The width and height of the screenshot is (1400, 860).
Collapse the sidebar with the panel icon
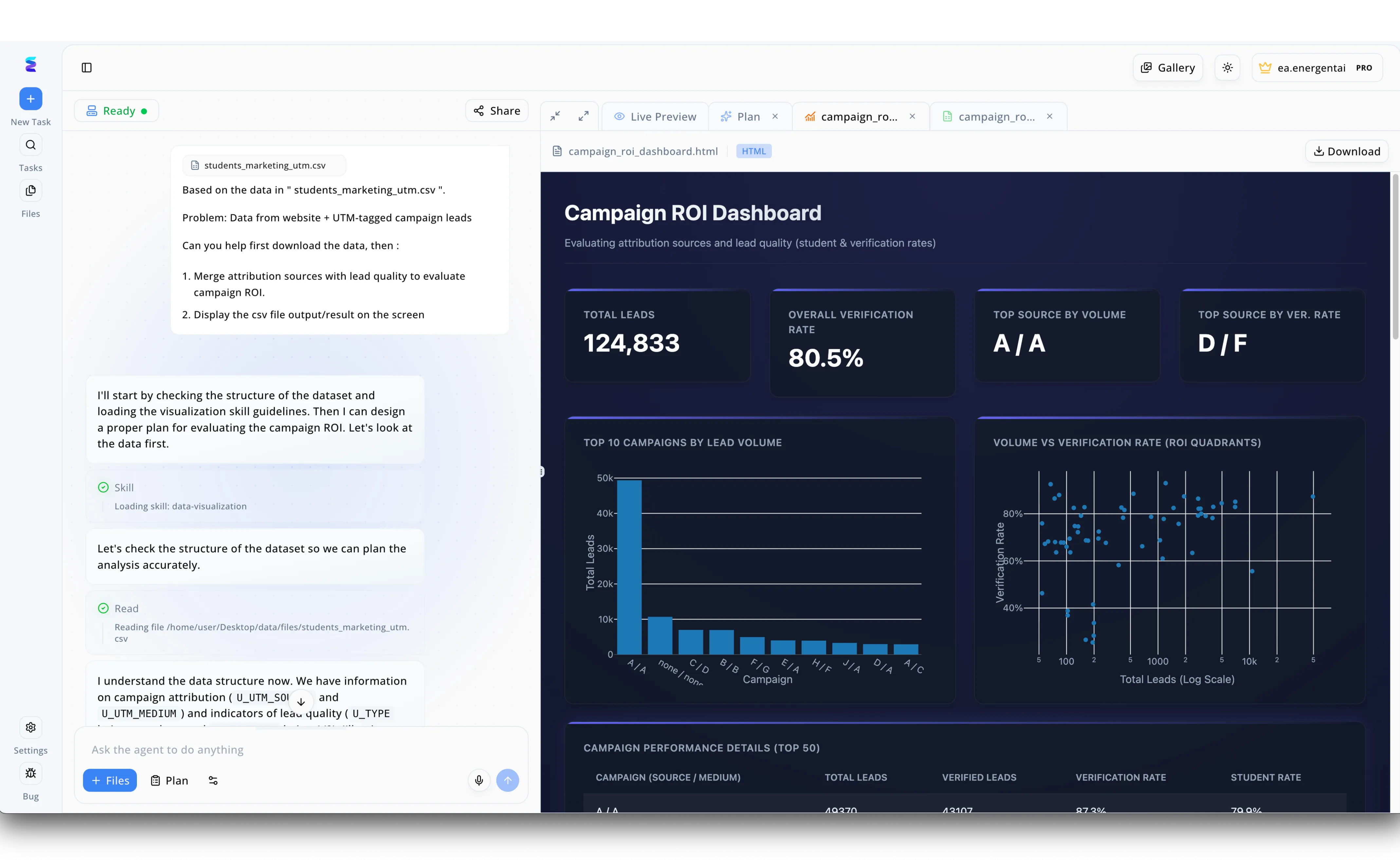pos(86,68)
